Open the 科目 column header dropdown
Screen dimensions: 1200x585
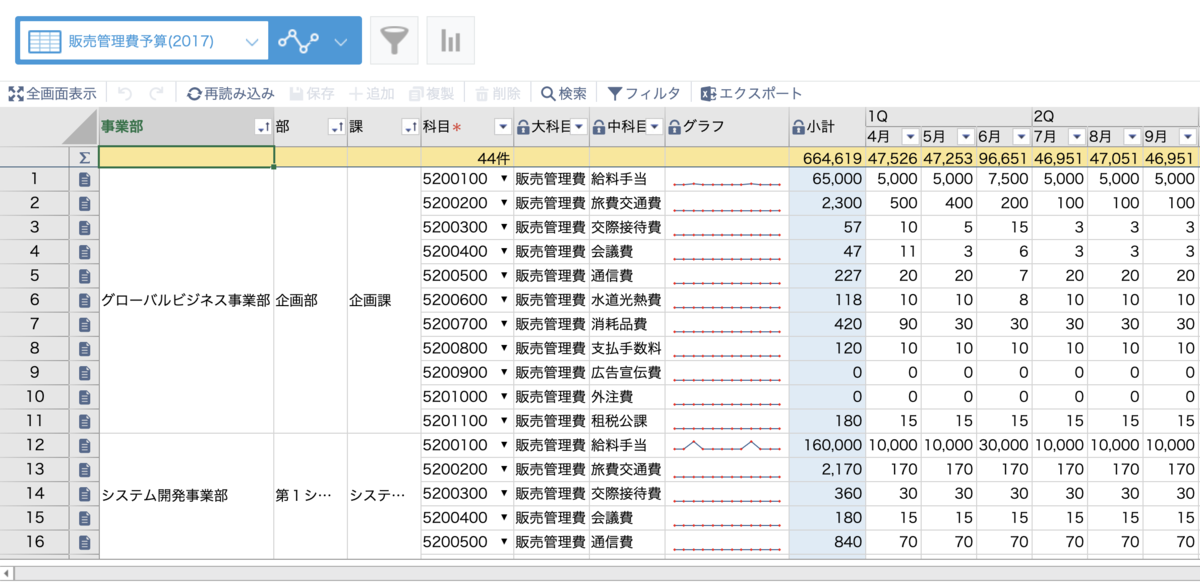[x=503, y=127]
